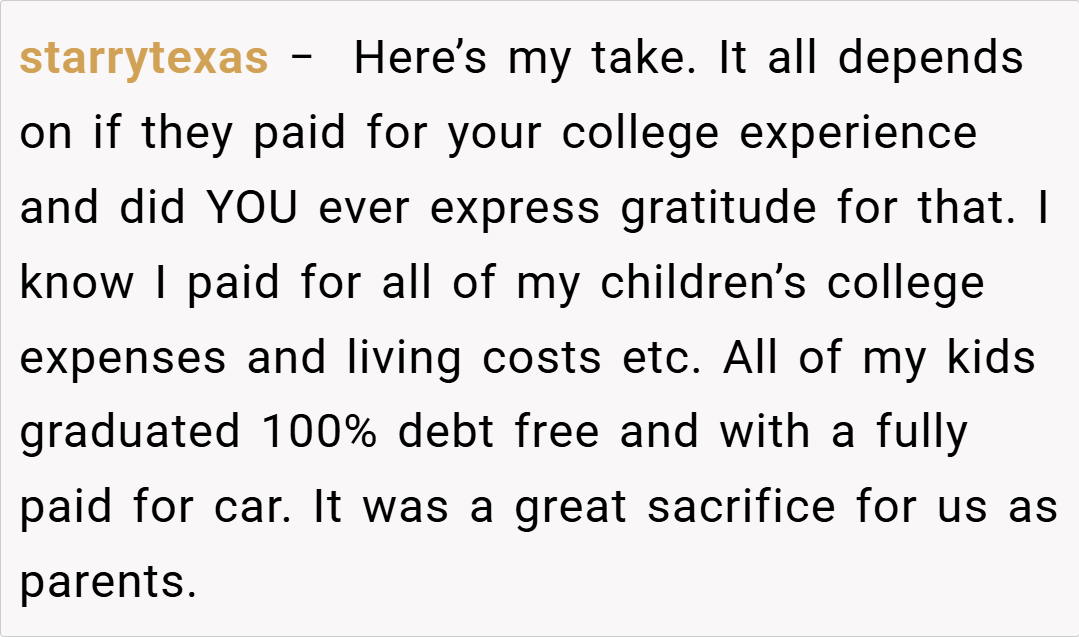Click the word "Here's" in the comment

tap(421, 59)
